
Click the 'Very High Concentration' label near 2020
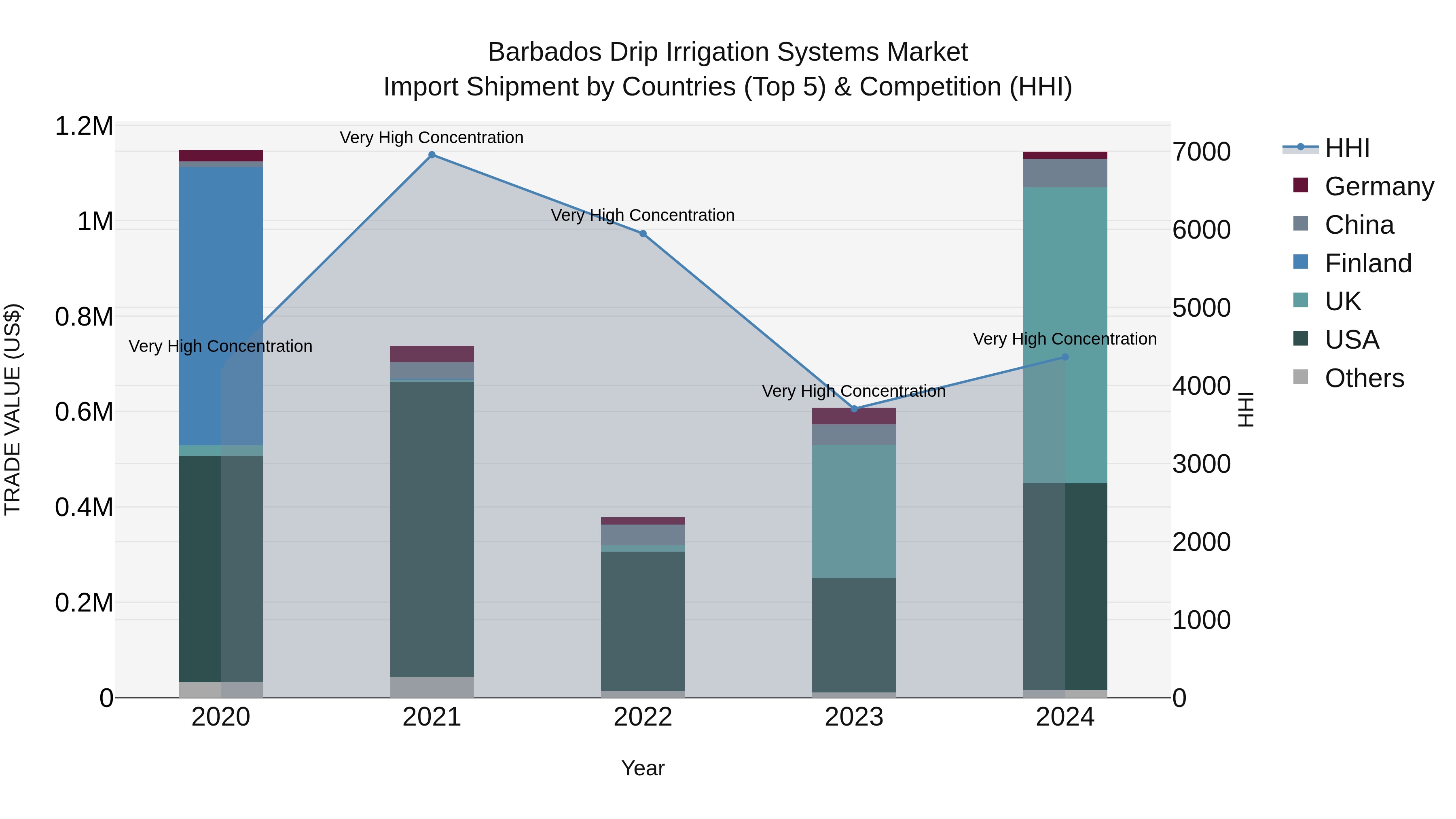point(220,346)
